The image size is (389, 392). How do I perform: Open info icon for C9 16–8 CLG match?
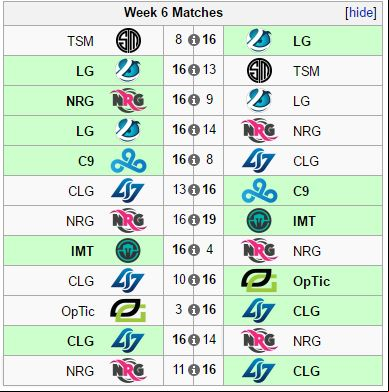194,160
